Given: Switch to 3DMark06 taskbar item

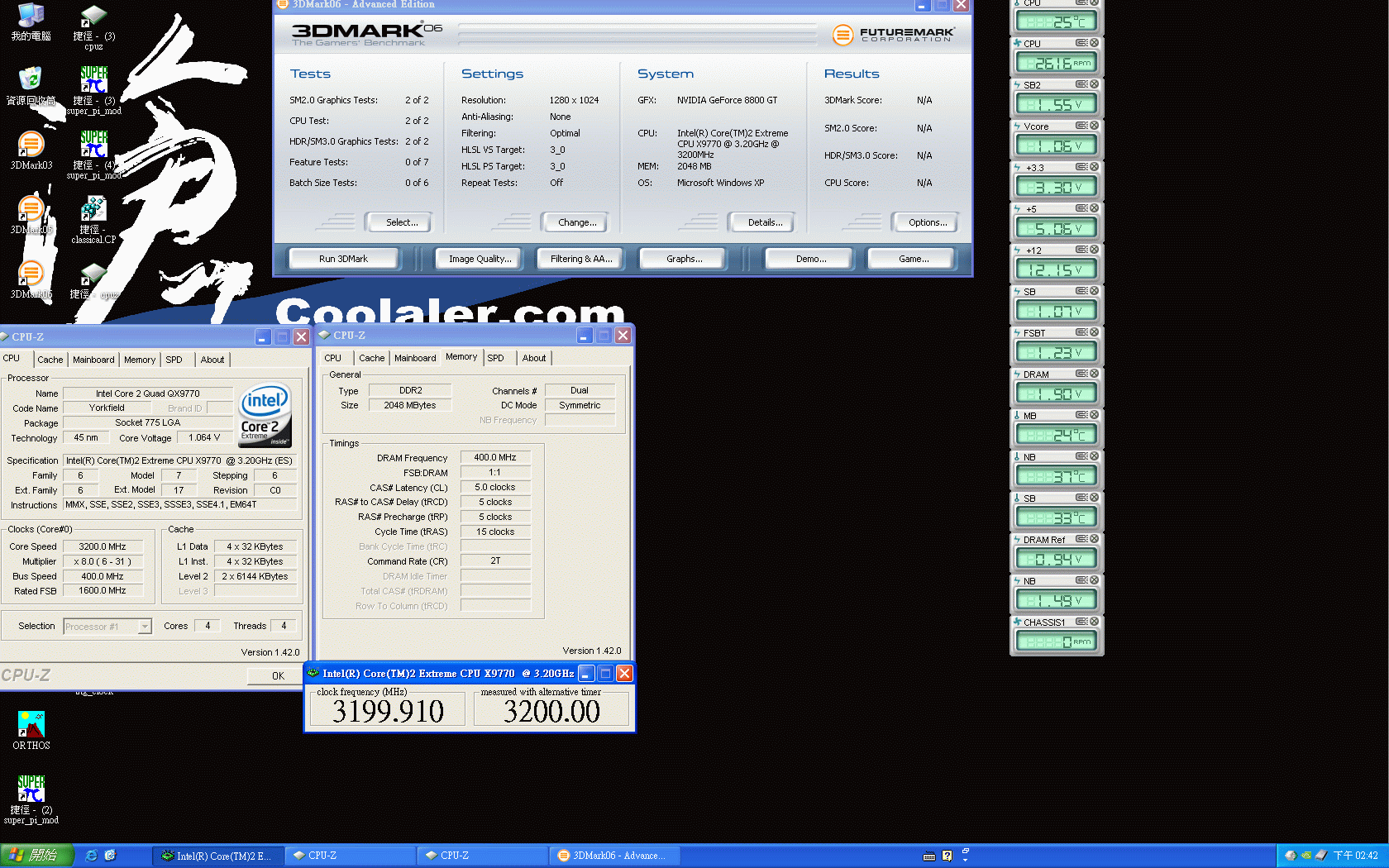Looking at the screenshot, I should [616, 856].
